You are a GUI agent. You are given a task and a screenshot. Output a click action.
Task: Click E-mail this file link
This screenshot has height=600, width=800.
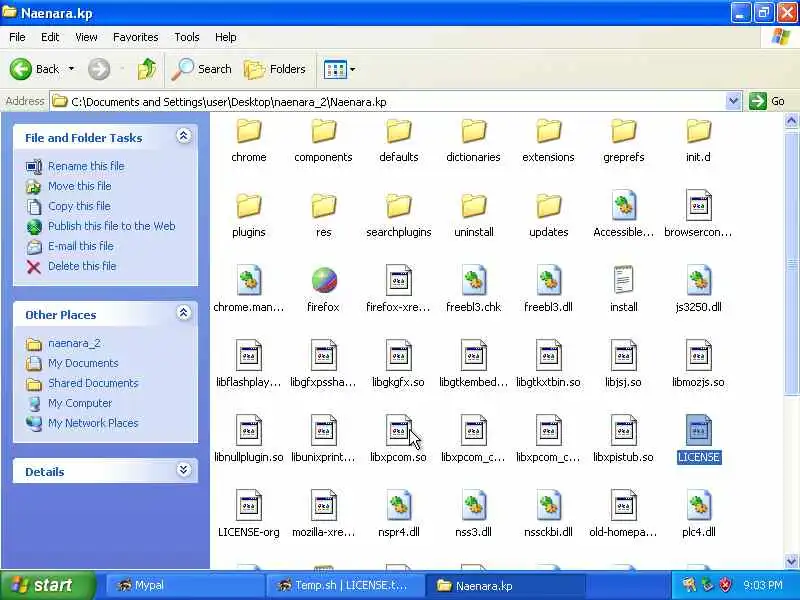click(81, 246)
